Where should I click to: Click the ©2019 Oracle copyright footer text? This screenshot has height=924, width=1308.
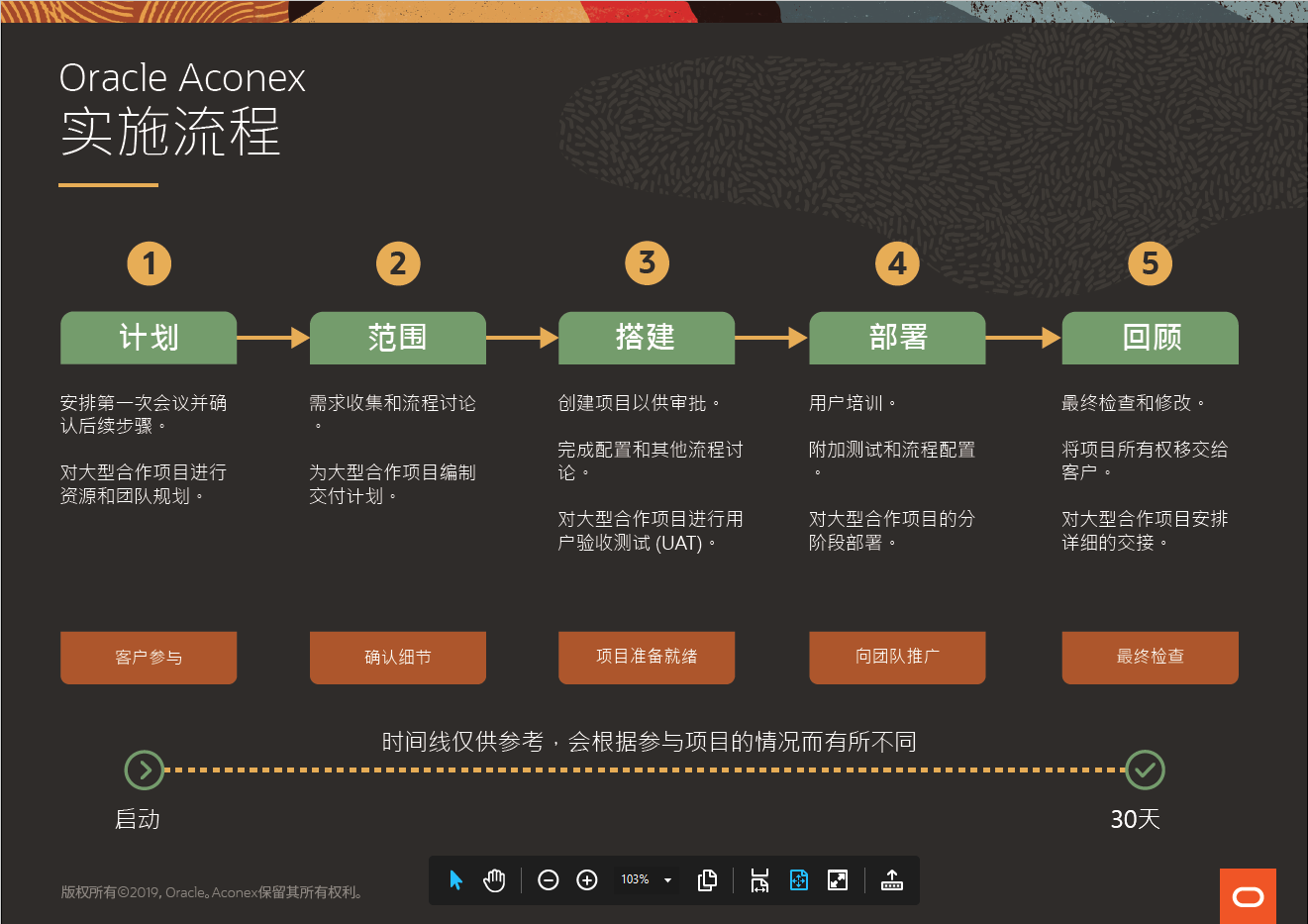tap(212, 892)
